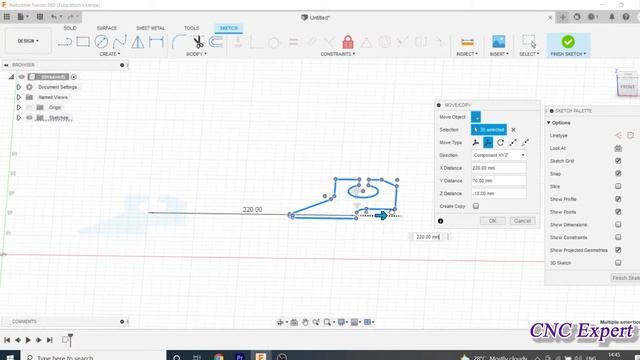Click the Orbit navigation tool
This screenshot has height=360, width=640.
(280, 322)
